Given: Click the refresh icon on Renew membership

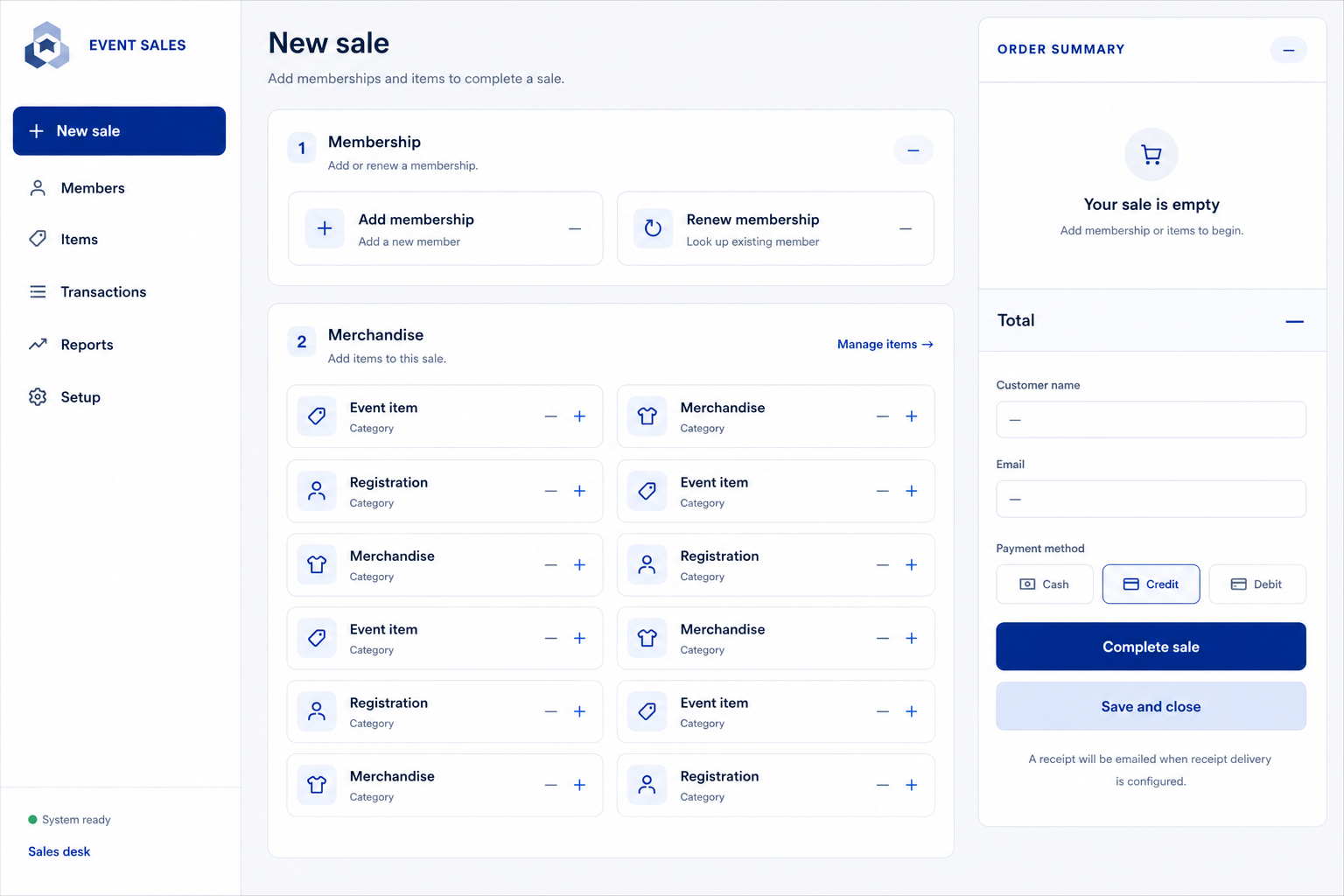Looking at the screenshot, I should pyautogui.click(x=653, y=228).
